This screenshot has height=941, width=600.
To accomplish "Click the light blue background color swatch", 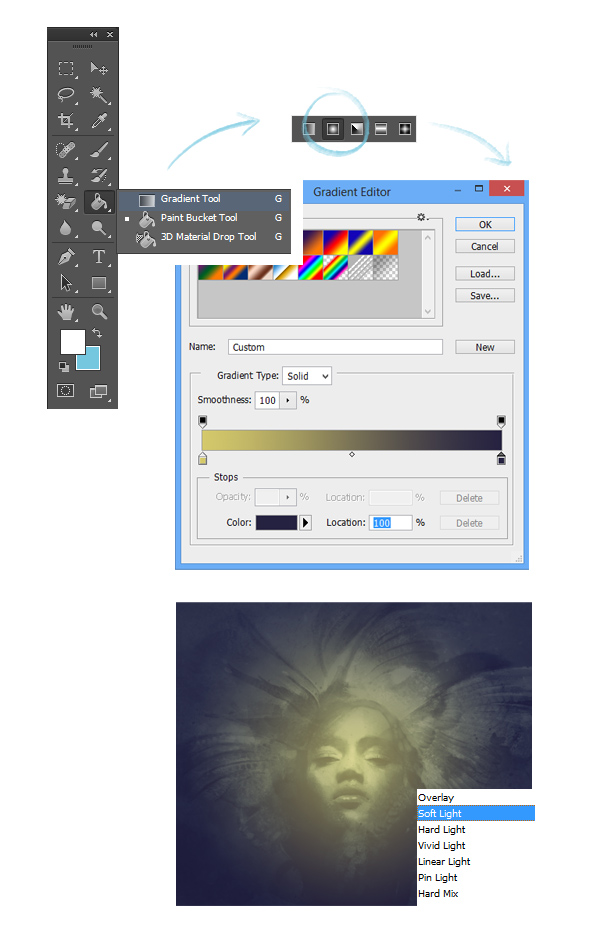I will (92, 361).
